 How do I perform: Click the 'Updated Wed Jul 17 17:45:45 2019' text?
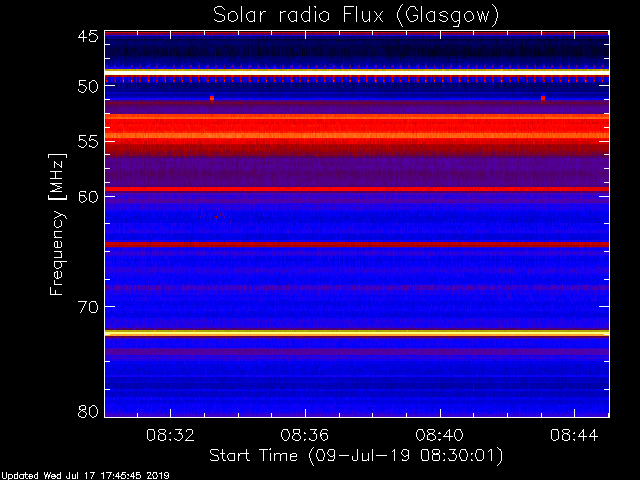click(x=85, y=476)
